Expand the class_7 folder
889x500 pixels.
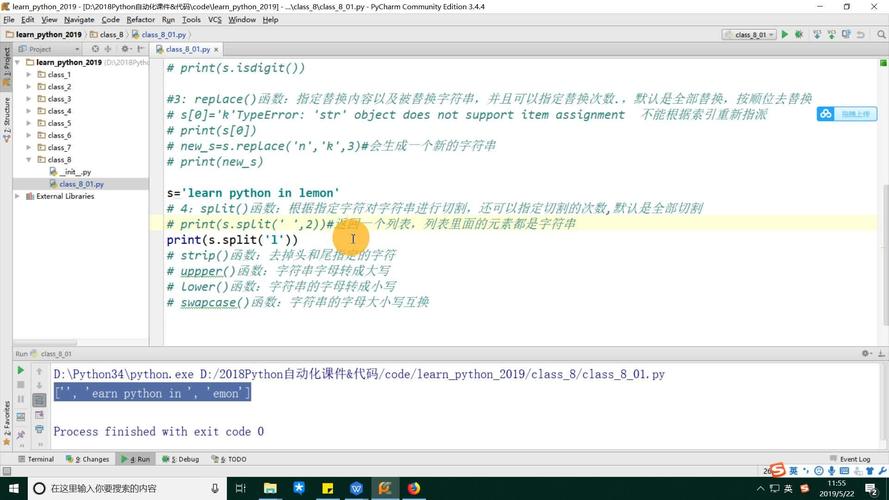coord(29,147)
